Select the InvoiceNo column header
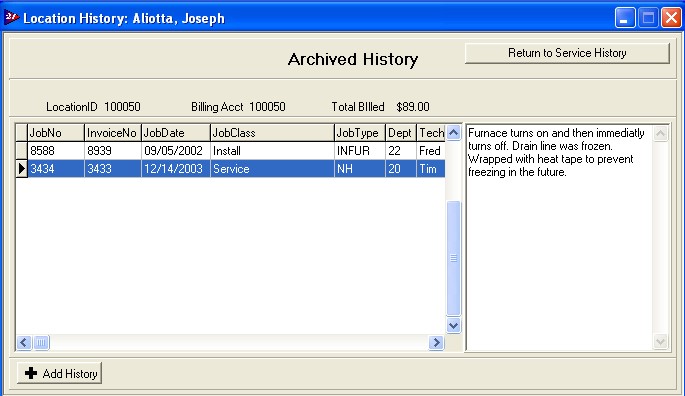 click(112, 132)
